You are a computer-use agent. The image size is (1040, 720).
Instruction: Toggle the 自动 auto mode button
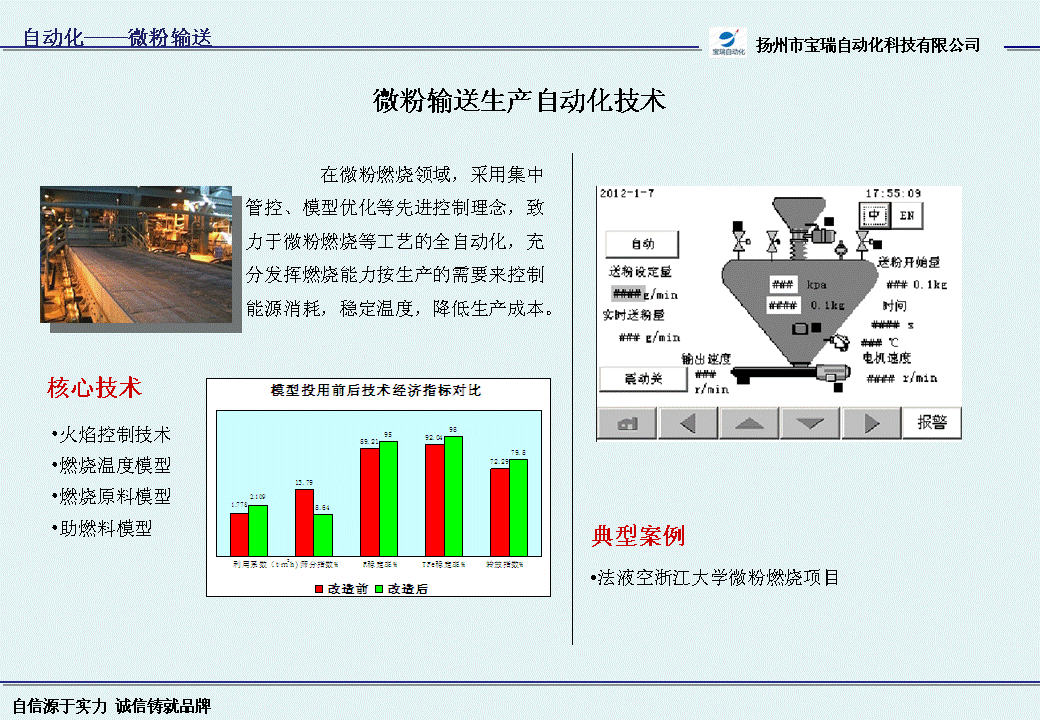[x=642, y=243]
